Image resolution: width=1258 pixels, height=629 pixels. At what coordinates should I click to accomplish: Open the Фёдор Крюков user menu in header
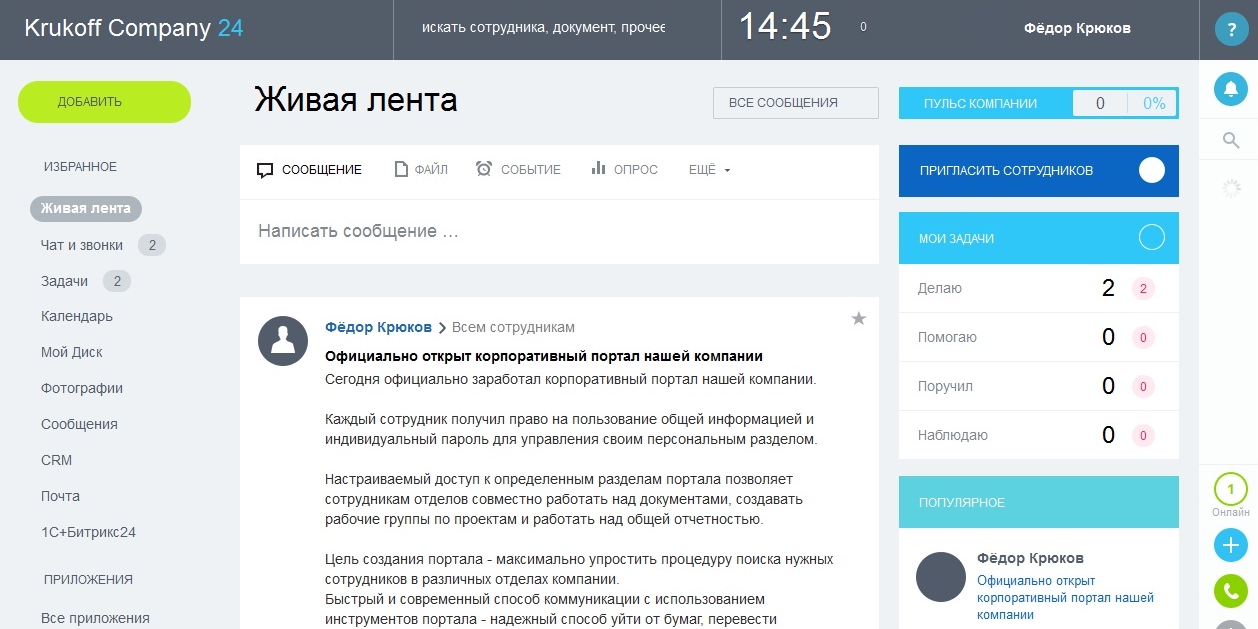tap(1078, 29)
